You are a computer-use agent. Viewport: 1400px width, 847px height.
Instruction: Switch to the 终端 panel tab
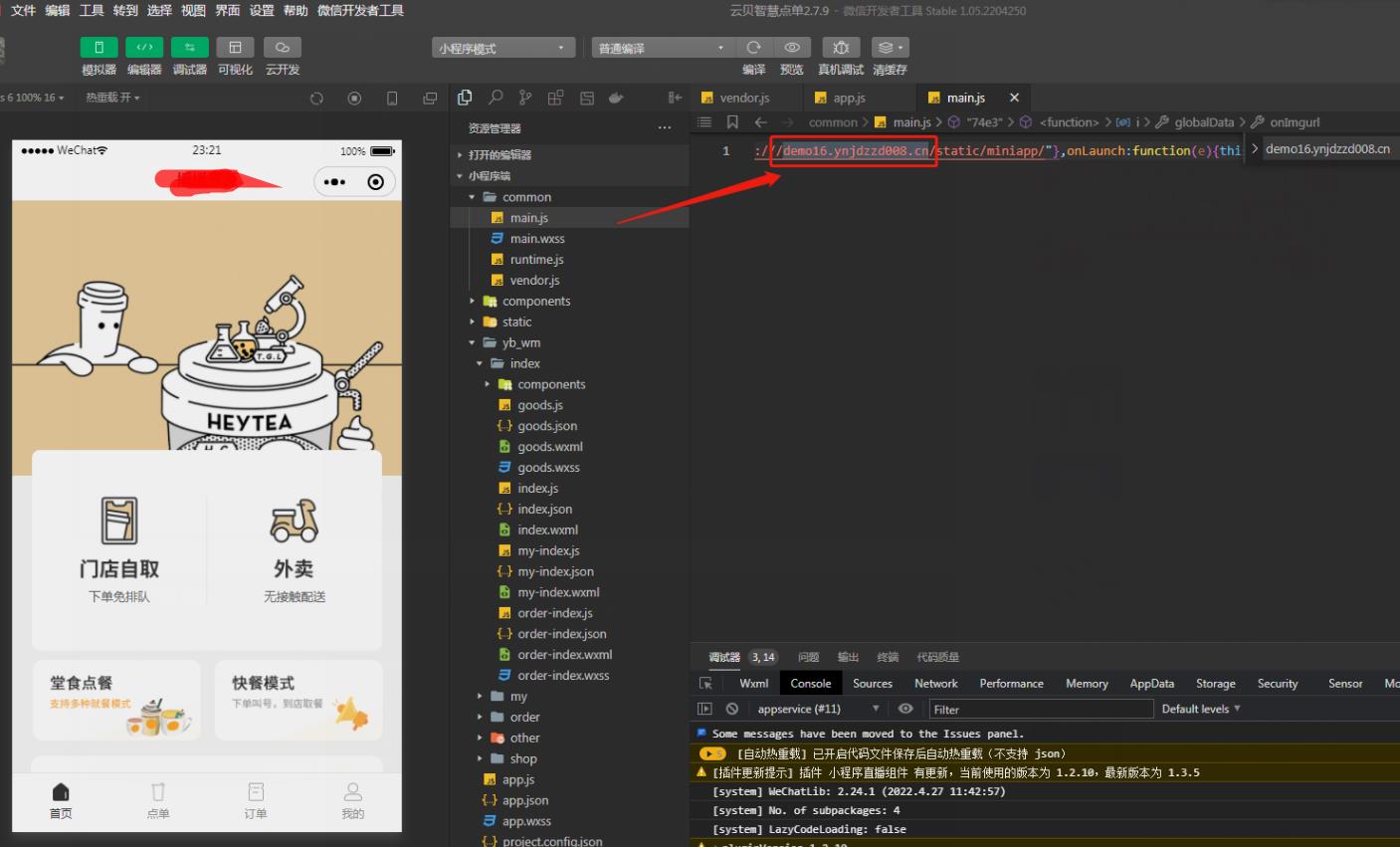click(888, 657)
